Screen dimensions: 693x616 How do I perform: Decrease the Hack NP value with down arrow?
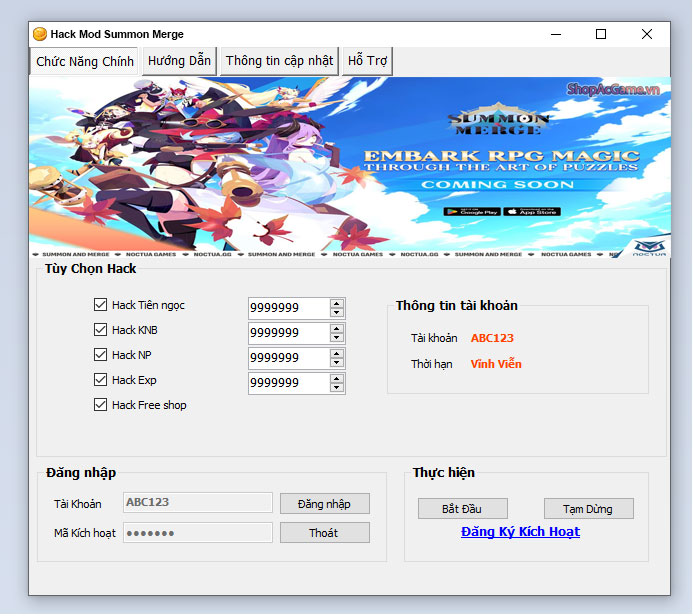(337, 363)
